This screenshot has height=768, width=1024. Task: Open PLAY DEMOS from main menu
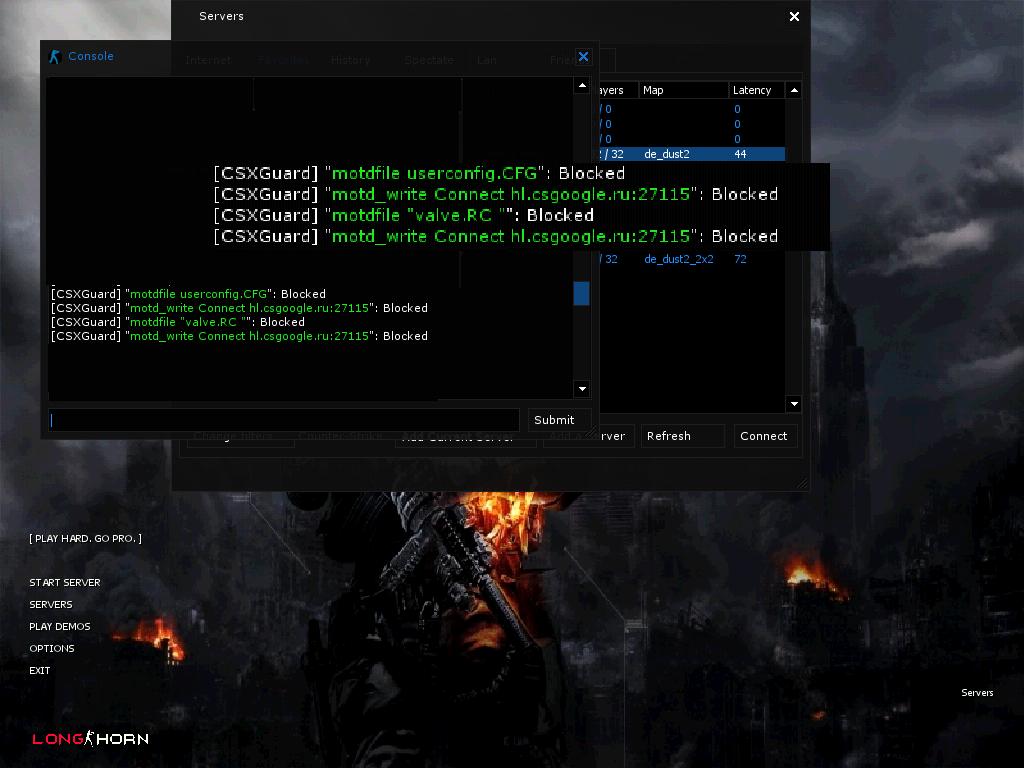(59, 626)
